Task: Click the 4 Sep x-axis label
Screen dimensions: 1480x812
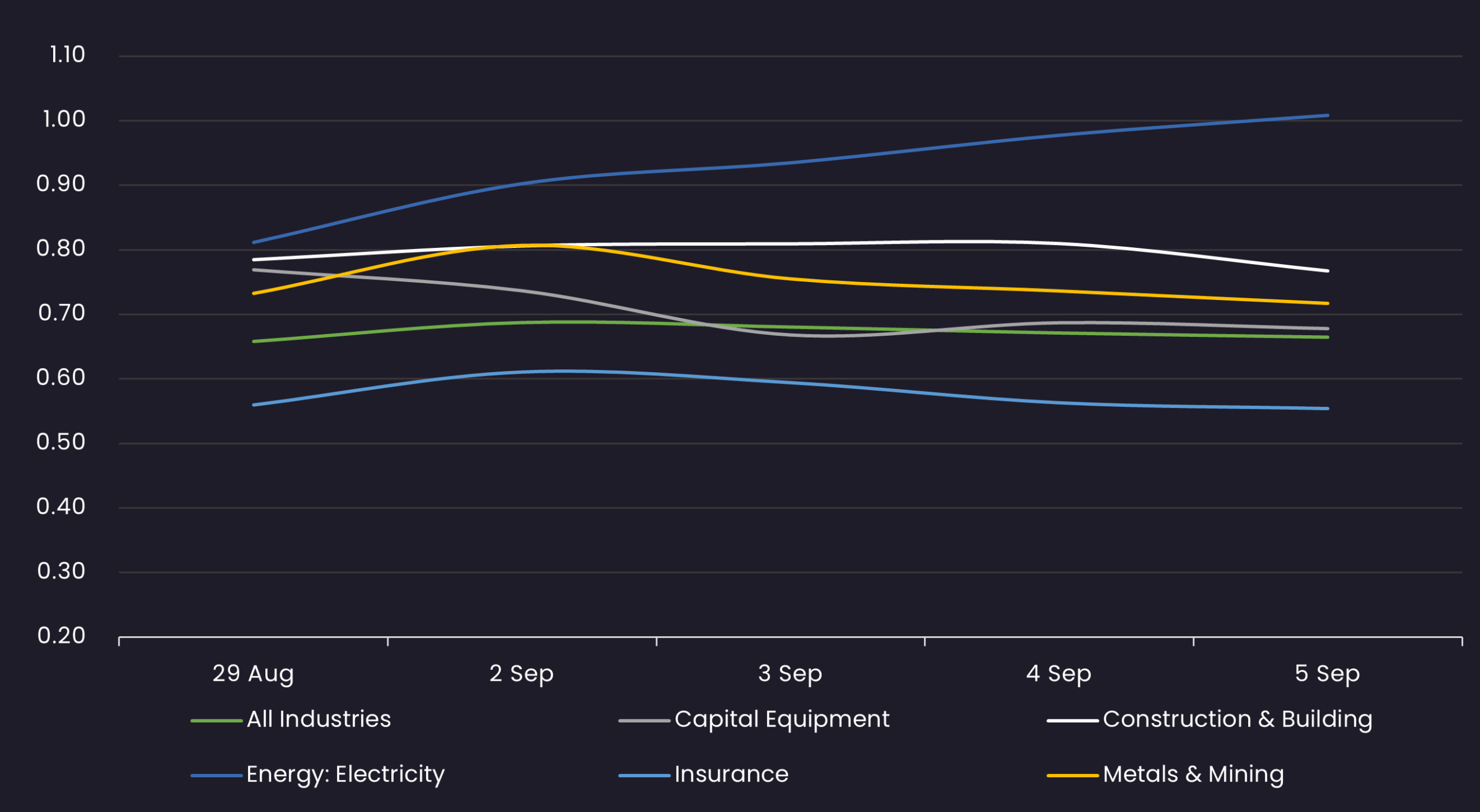Action: (x=1059, y=674)
